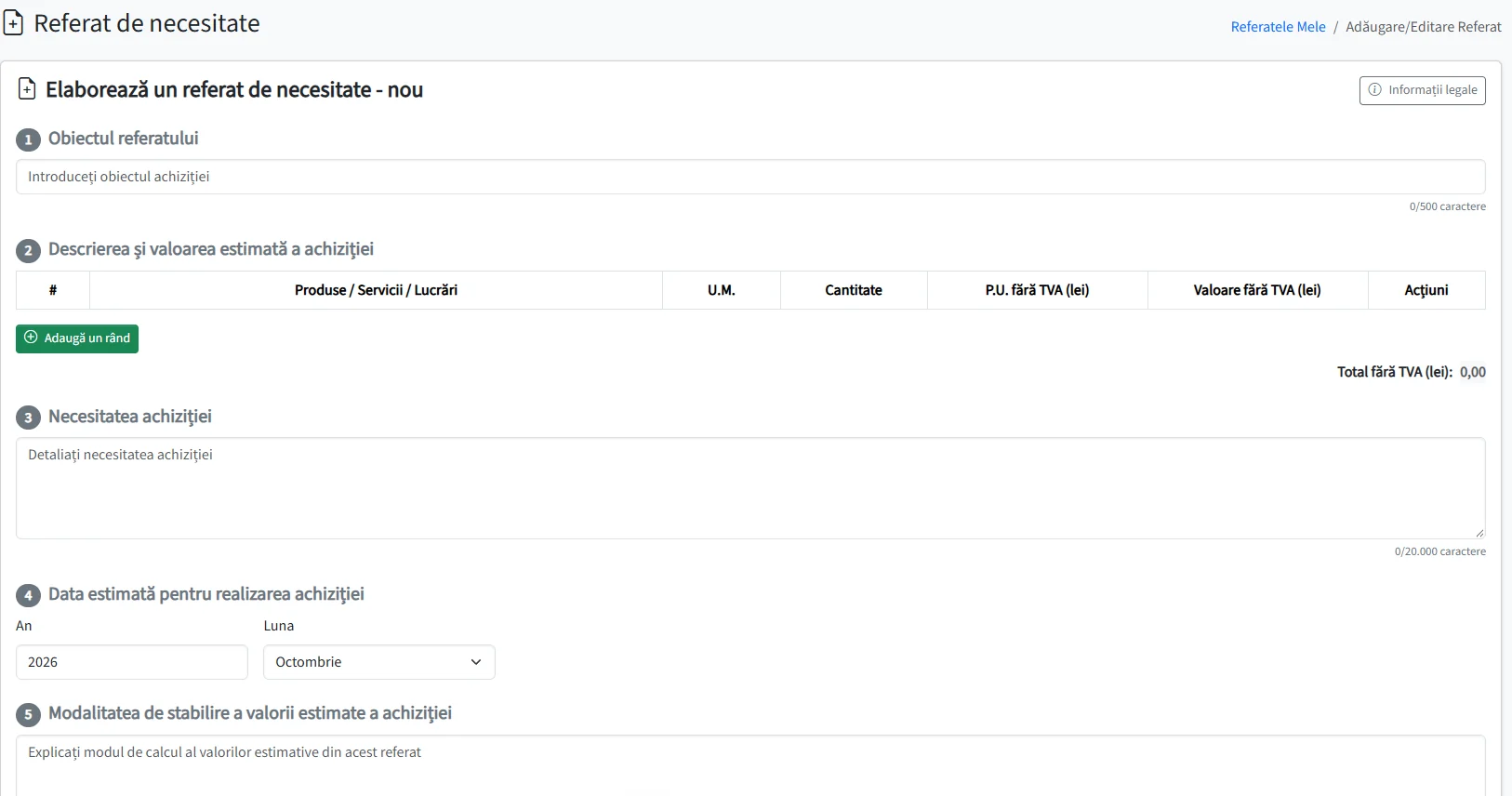Click the total value 0,00
Screen dimensions: 1512x796
coord(1473,372)
